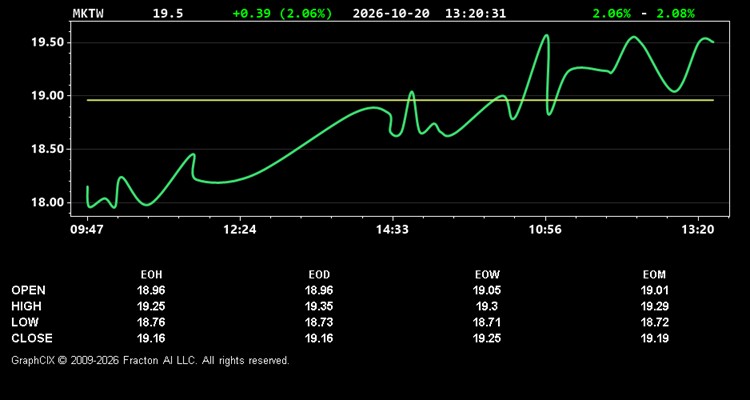Click the 10:56 time axis label
Screen dimensions: 750x400
545,230
